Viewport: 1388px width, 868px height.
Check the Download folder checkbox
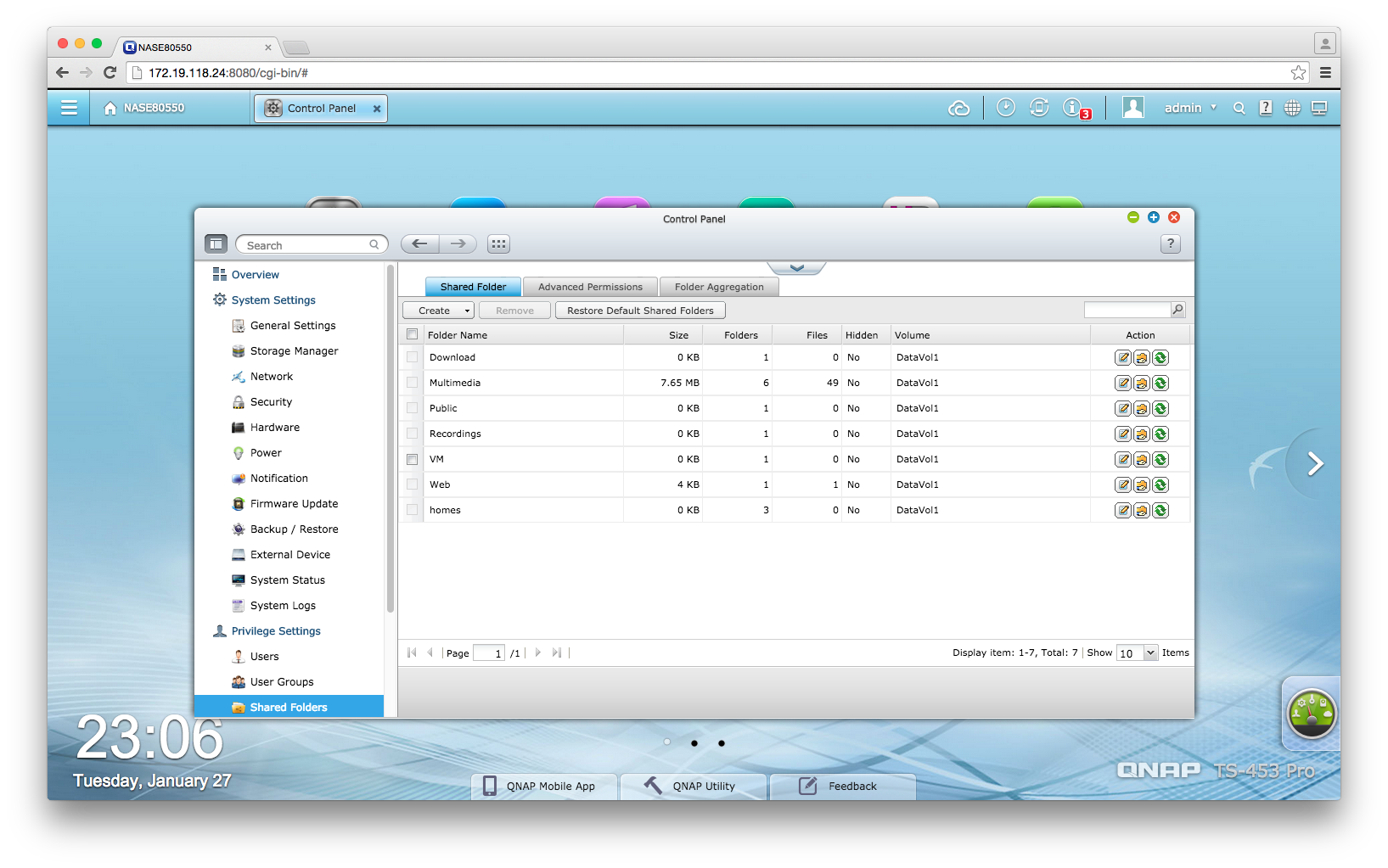point(413,357)
